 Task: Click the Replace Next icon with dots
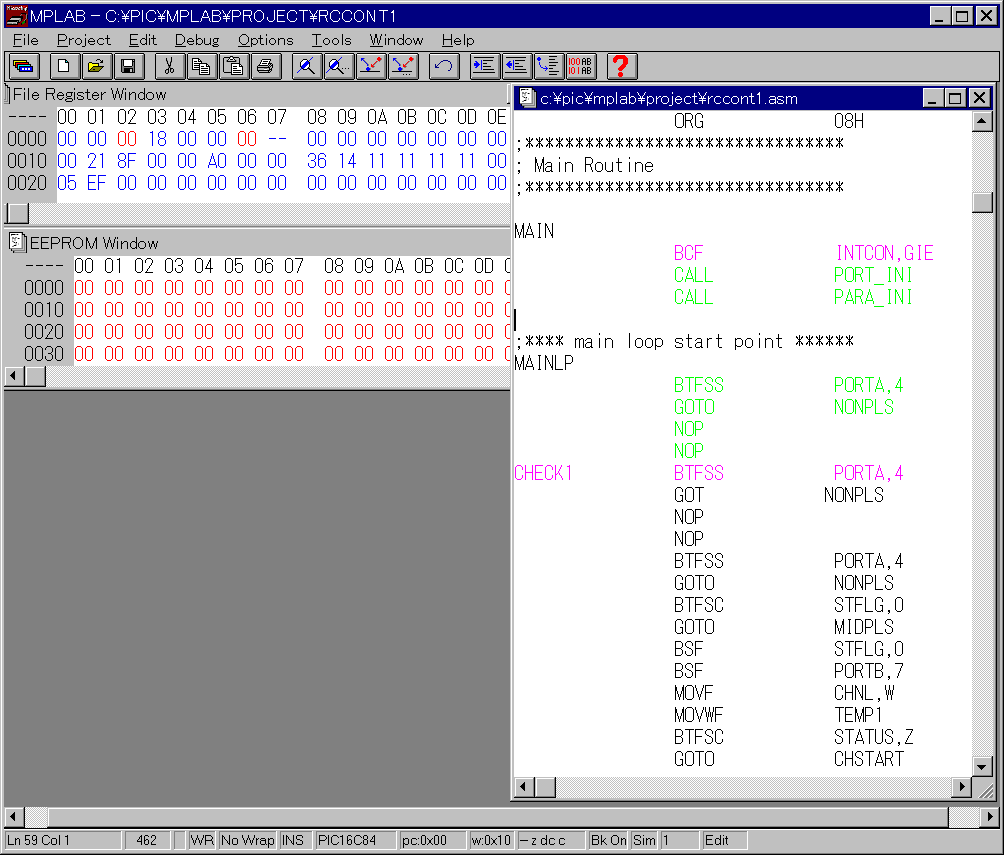[x=403, y=66]
